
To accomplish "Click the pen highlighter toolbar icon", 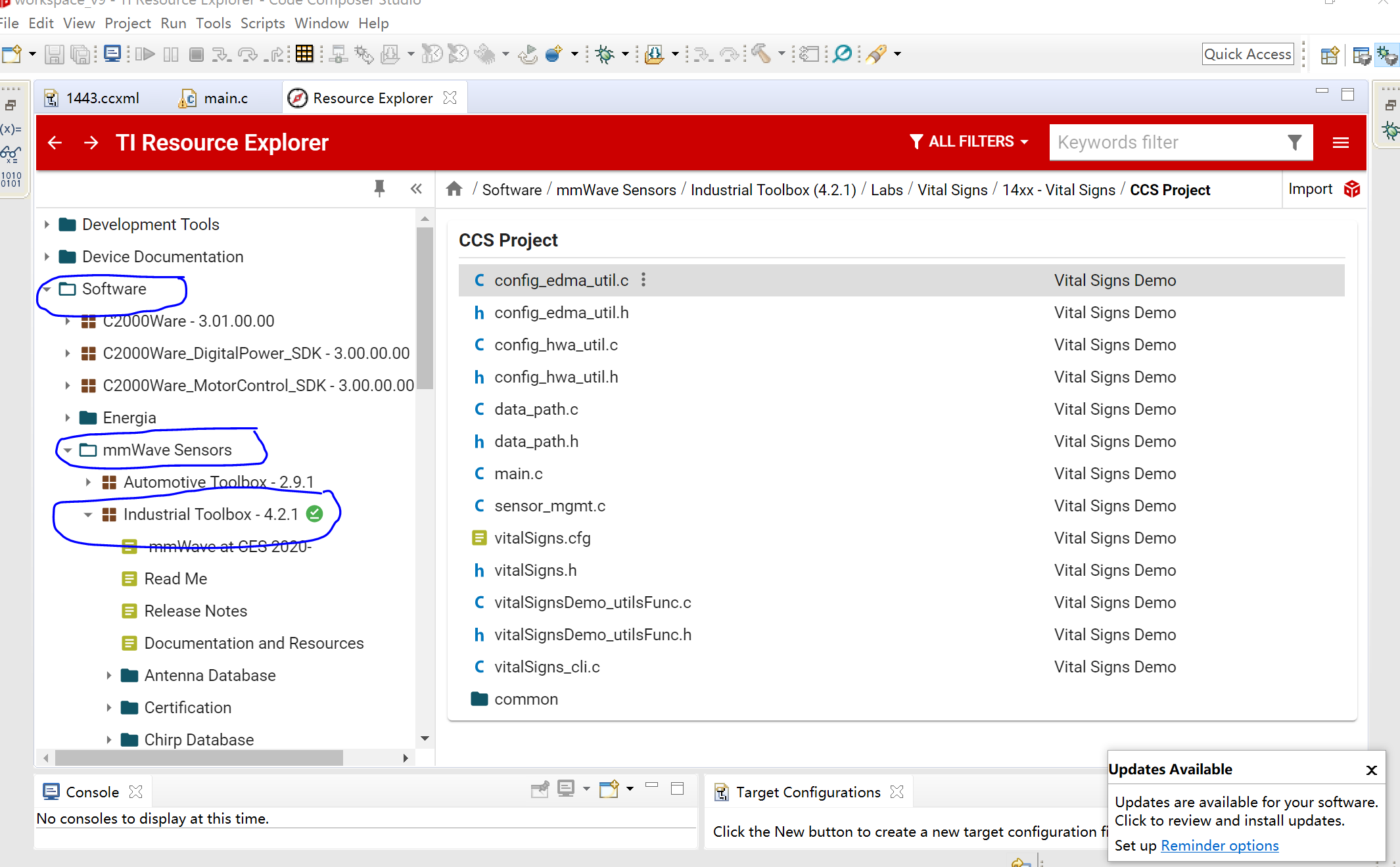I will 876,54.
